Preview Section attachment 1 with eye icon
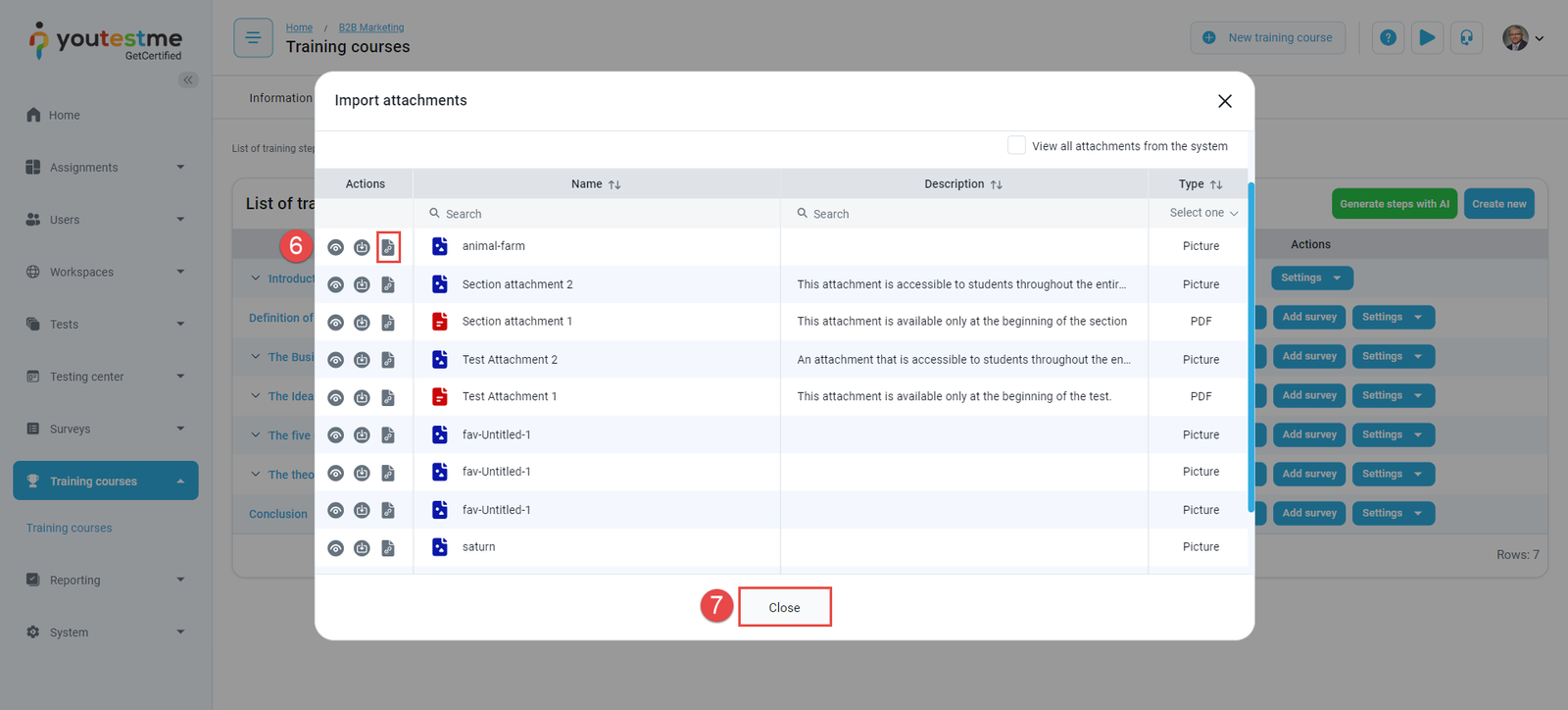The height and width of the screenshot is (710, 1568). [x=335, y=323]
